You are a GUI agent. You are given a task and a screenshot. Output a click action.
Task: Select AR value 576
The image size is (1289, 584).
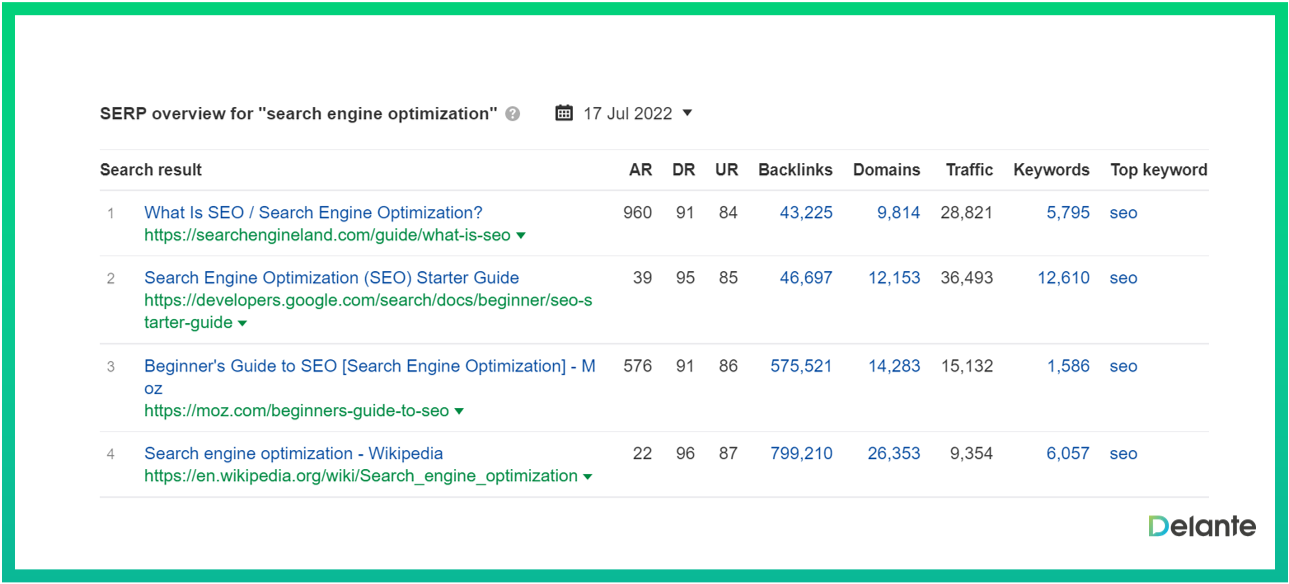(637, 366)
